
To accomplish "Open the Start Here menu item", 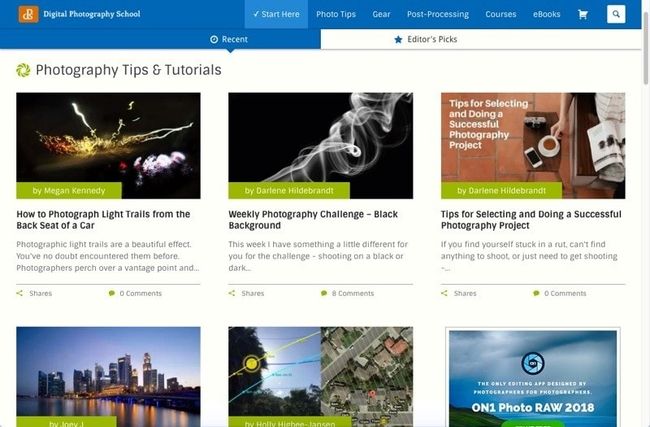I will 276,14.
